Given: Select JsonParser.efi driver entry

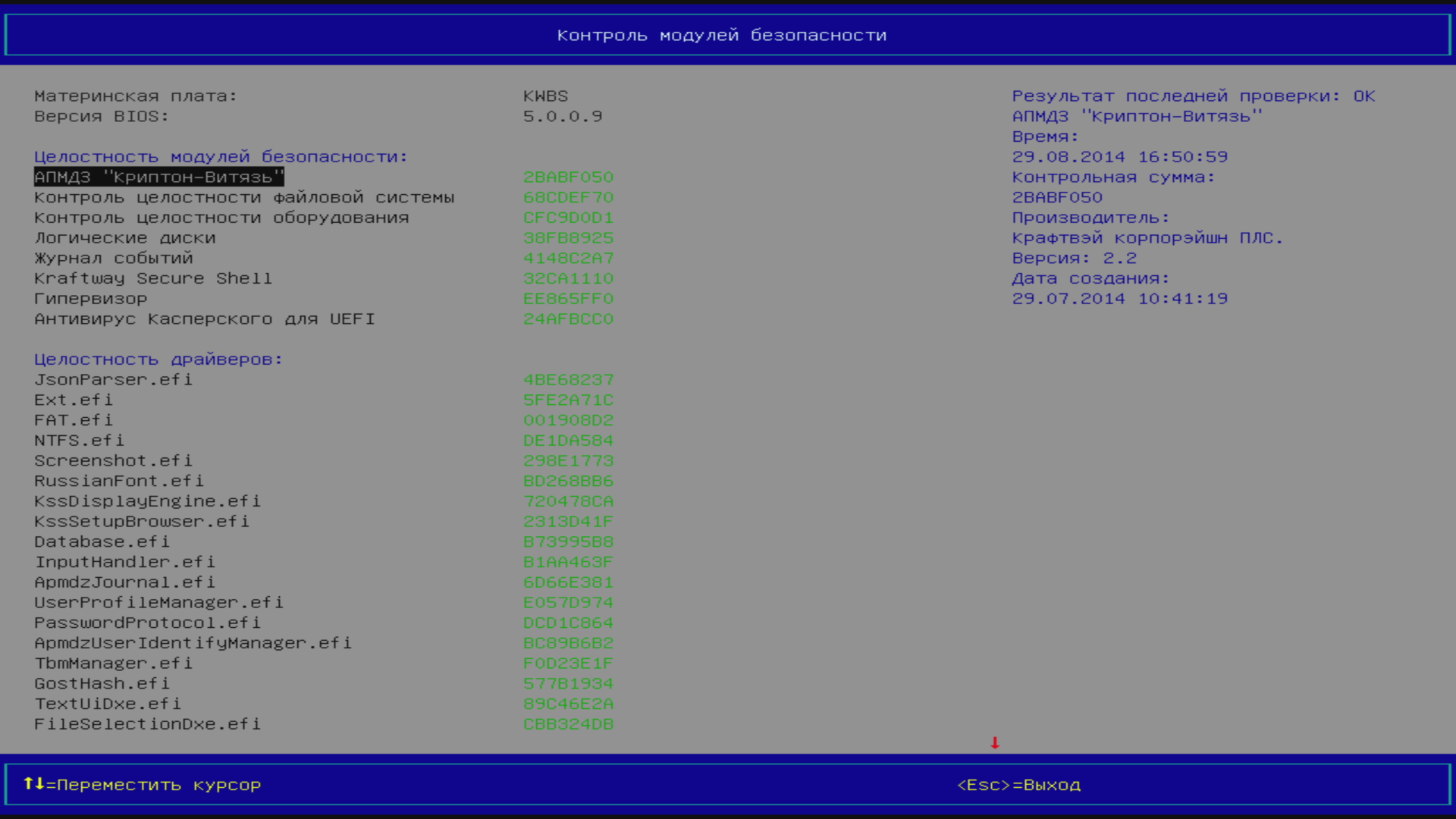Looking at the screenshot, I should tap(113, 380).
